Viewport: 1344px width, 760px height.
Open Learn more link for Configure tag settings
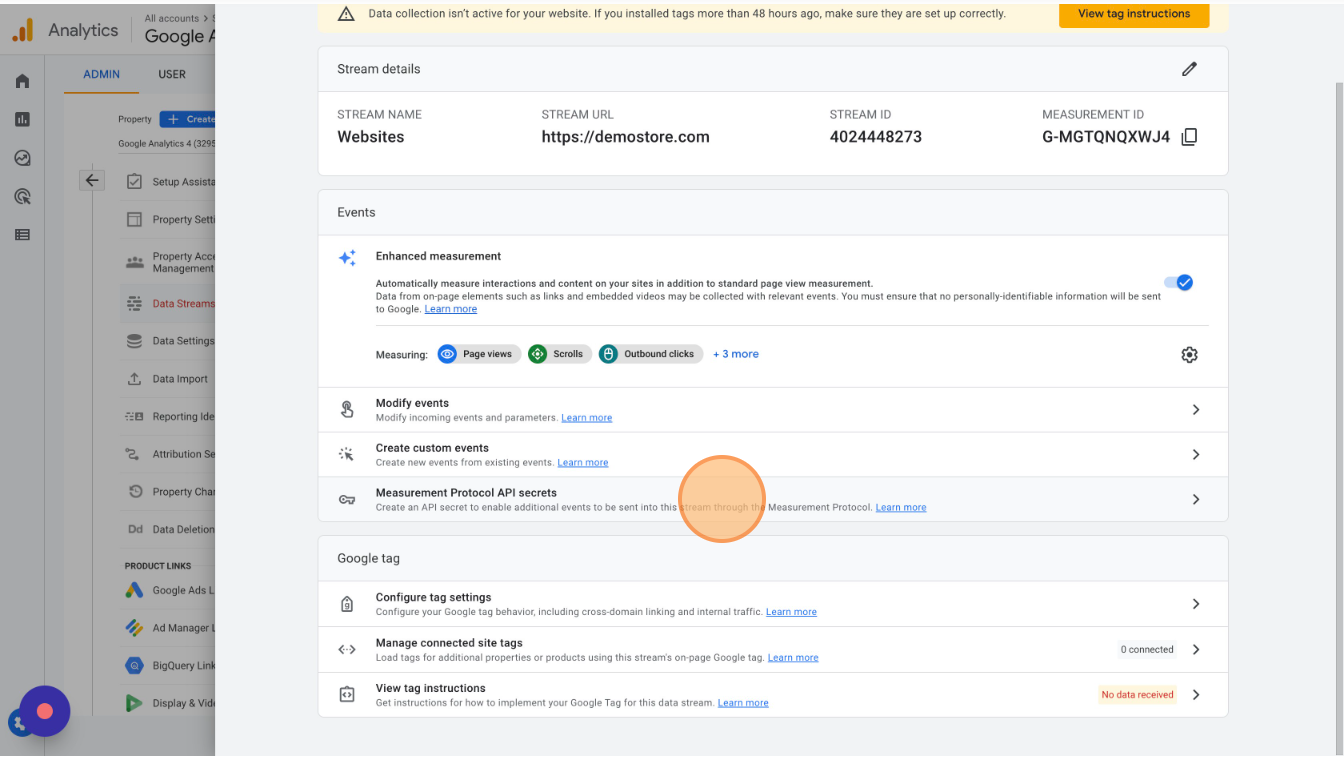(x=791, y=612)
